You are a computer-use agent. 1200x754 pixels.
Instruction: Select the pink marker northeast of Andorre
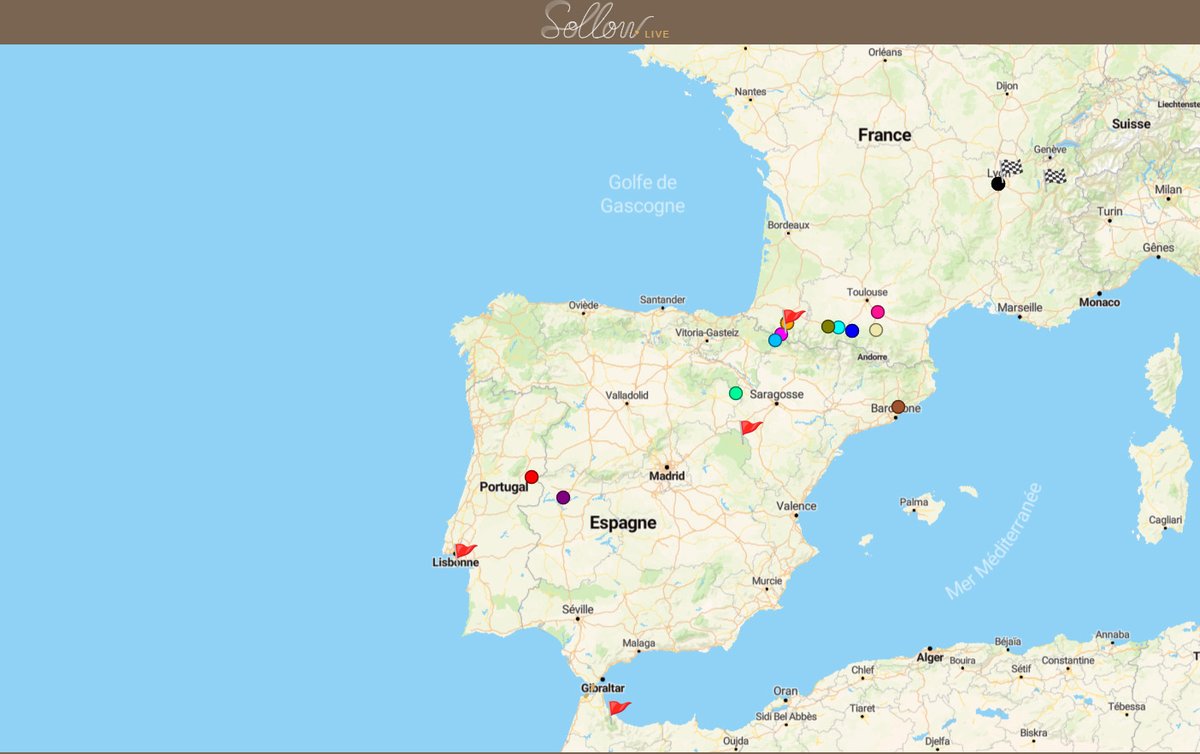click(x=877, y=312)
